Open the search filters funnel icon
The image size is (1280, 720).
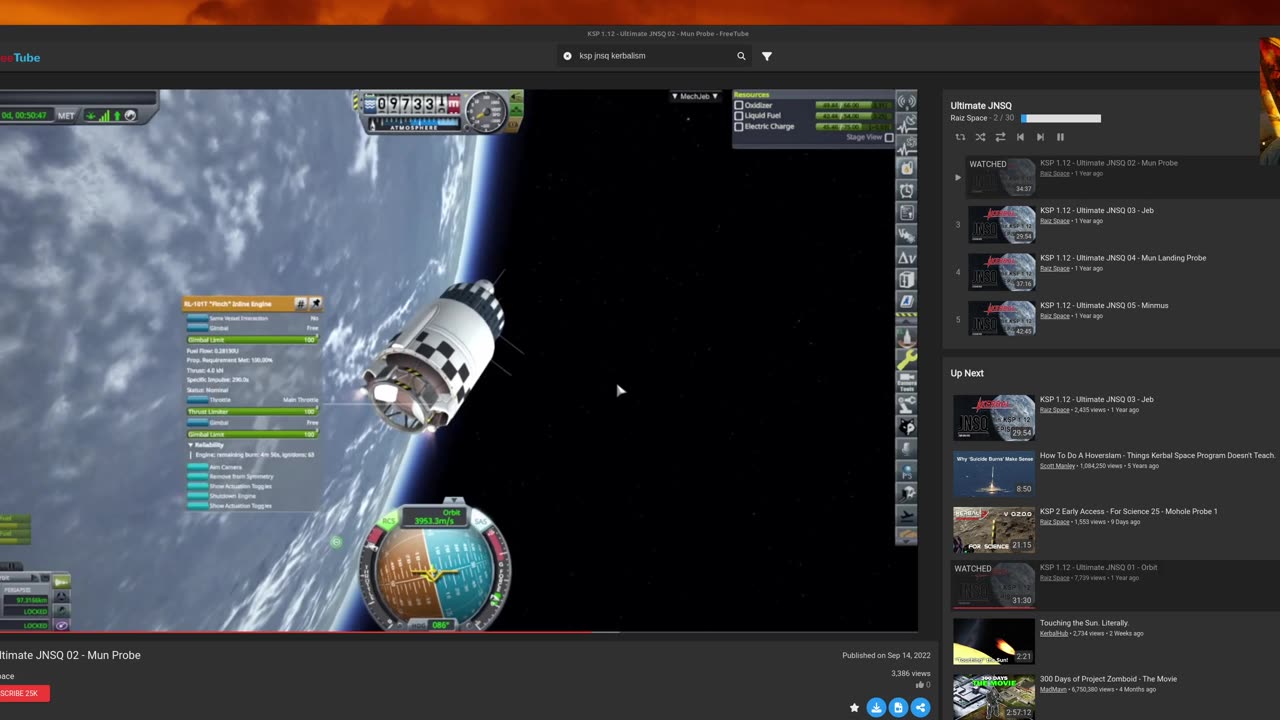[767, 56]
